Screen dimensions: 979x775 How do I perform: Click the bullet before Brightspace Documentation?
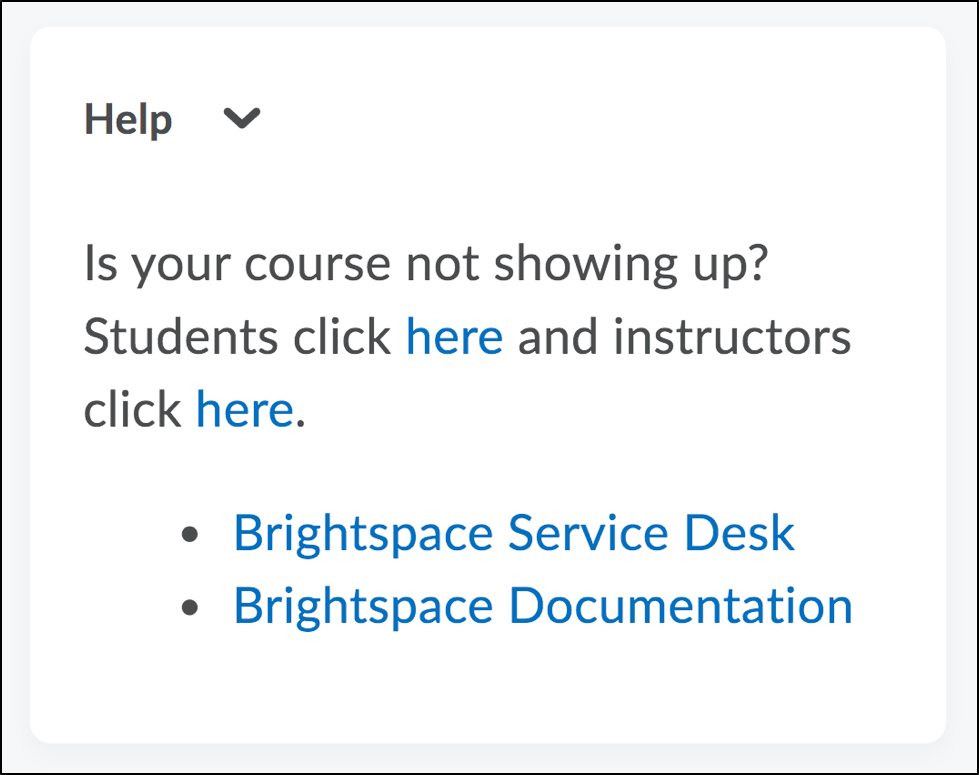coord(191,607)
